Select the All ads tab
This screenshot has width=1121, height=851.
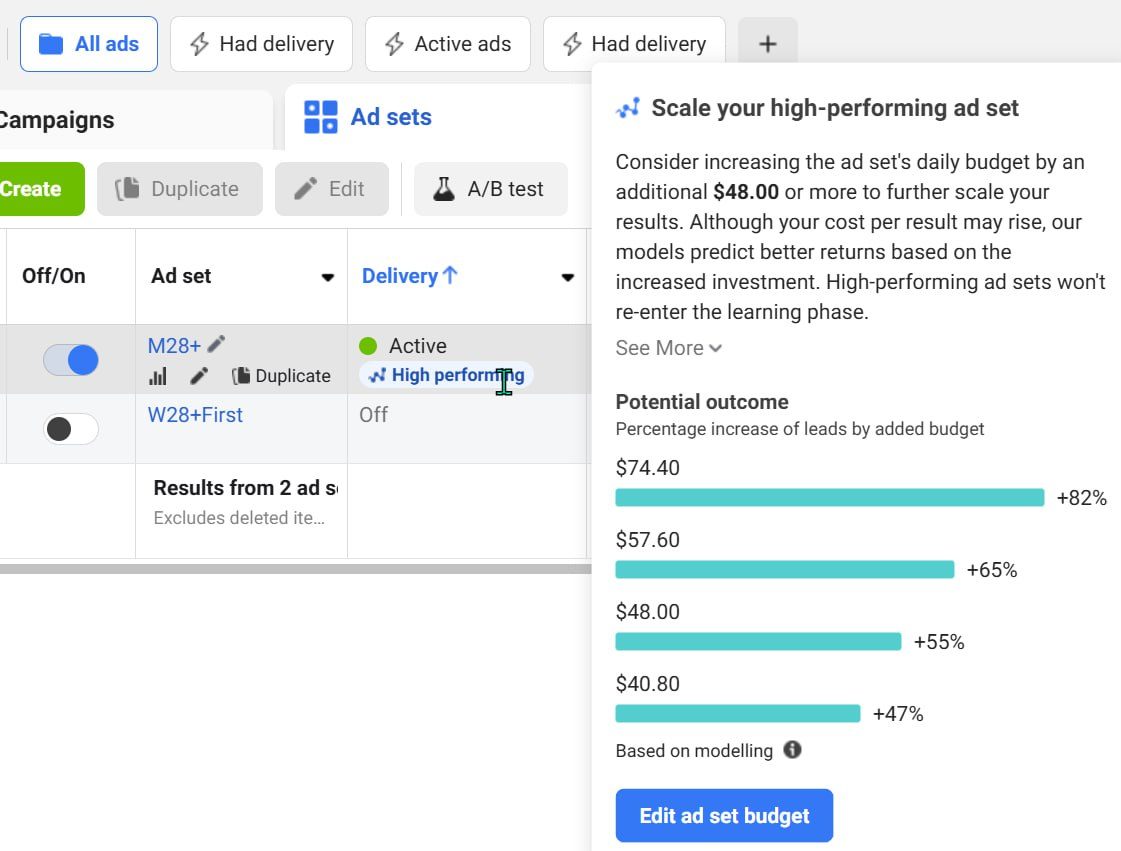coord(89,44)
